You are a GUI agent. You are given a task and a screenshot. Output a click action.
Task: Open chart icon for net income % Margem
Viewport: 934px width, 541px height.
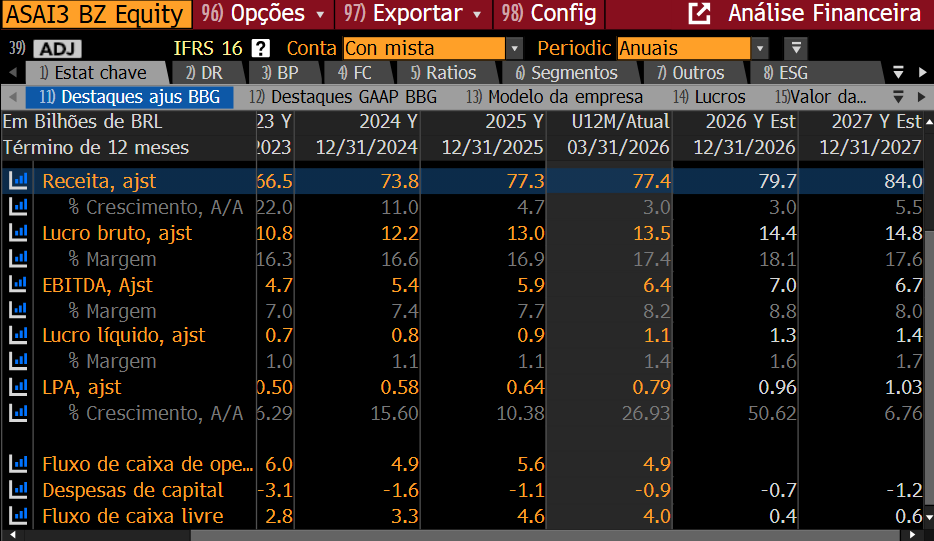(x=18, y=361)
